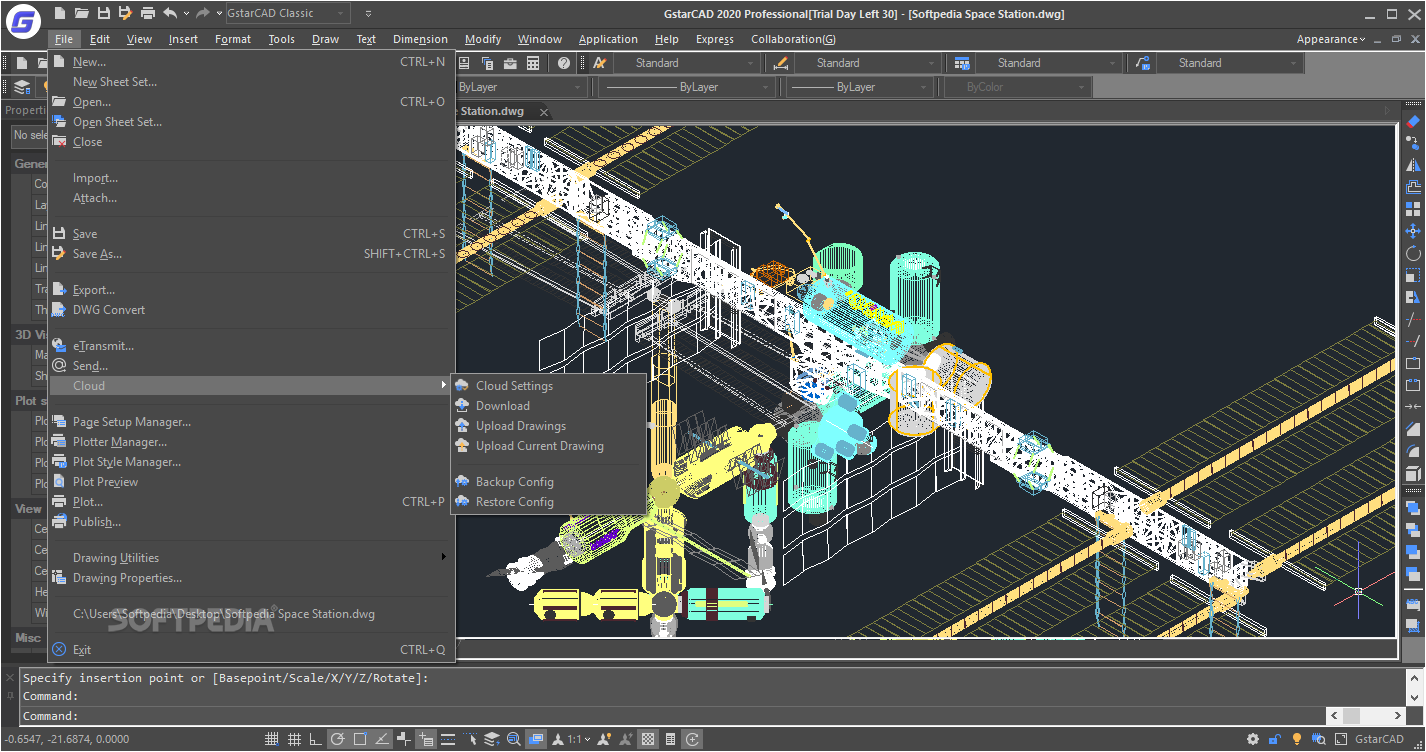
Task: Select the Chamfer tool in the modify toolbar
Action: point(1413,429)
